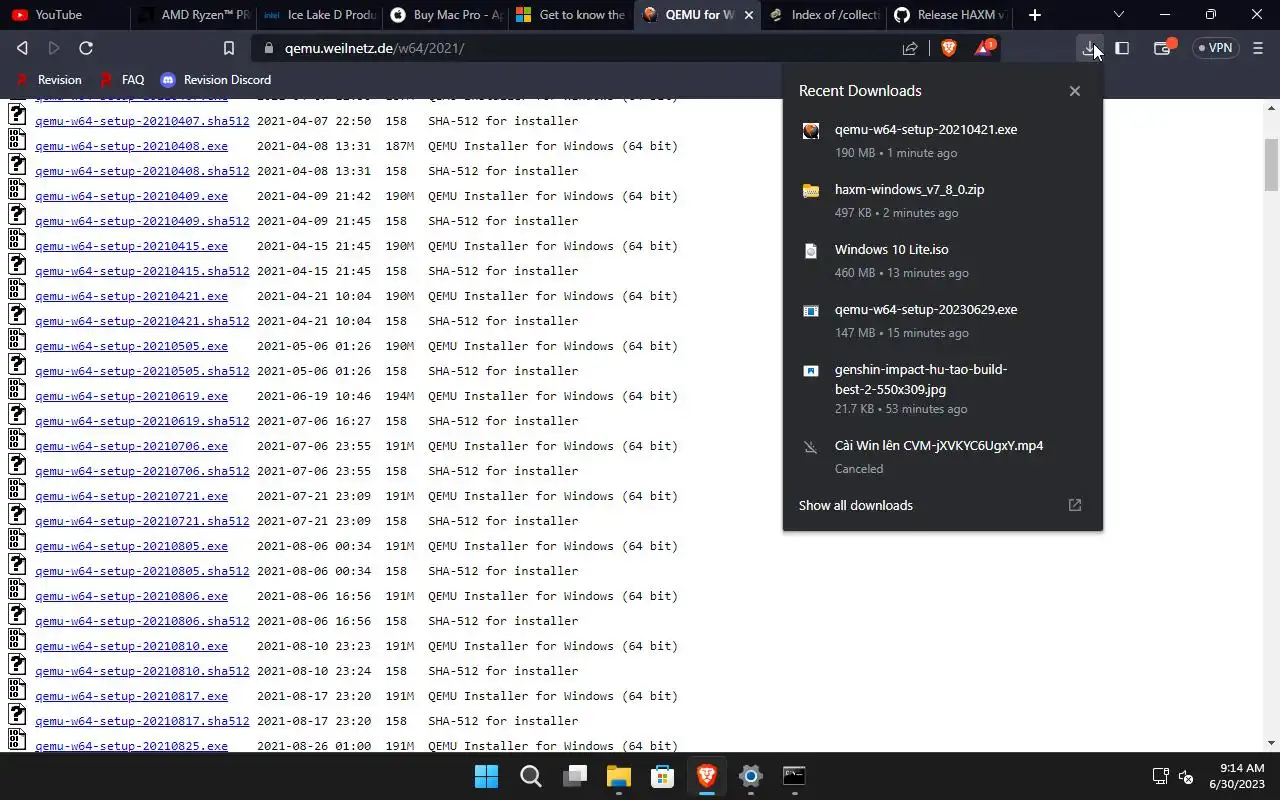Viewport: 1280px width, 800px height.
Task: Reload the QEMU downloads page
Action: [x=86, y=48]
